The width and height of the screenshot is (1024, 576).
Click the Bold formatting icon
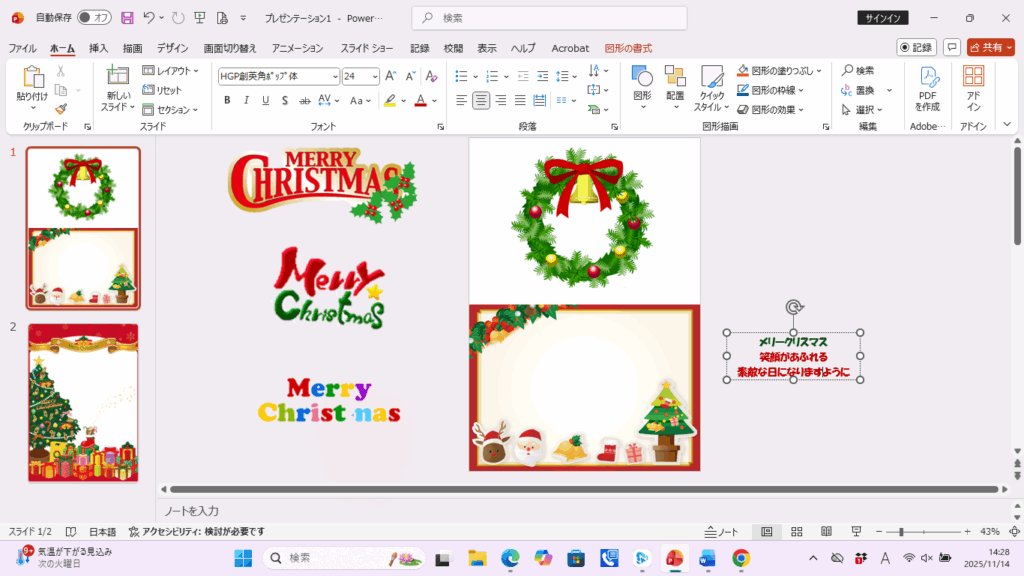click(x=227, y=100)
